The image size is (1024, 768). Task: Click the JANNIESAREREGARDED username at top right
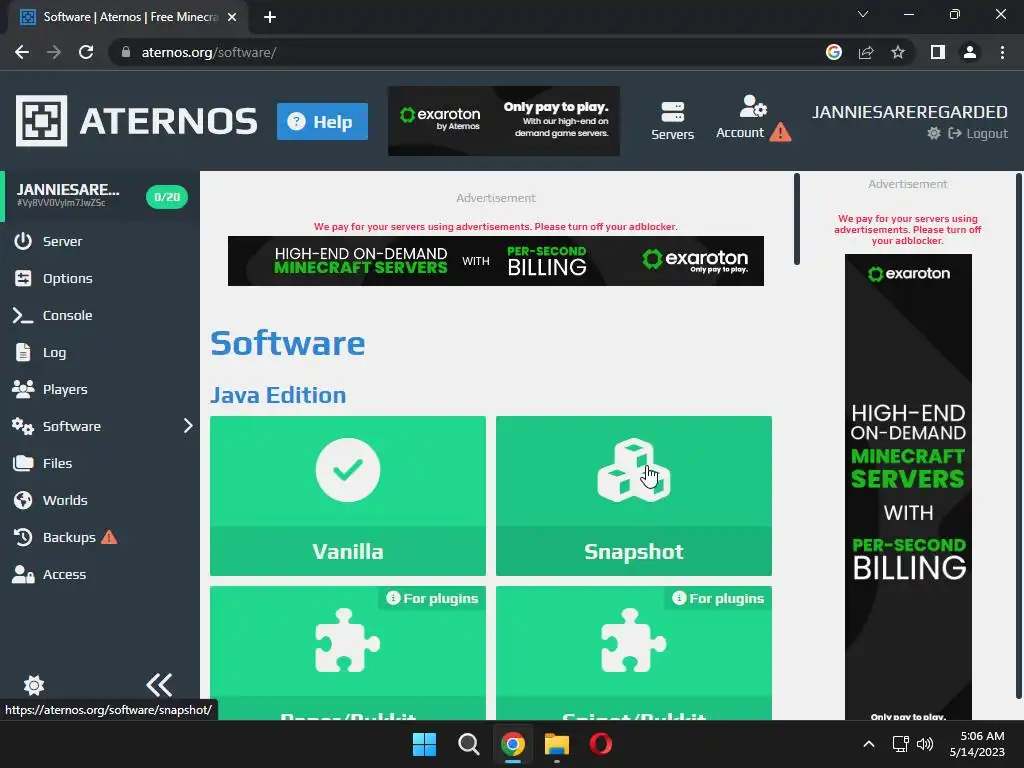(909, 112)
